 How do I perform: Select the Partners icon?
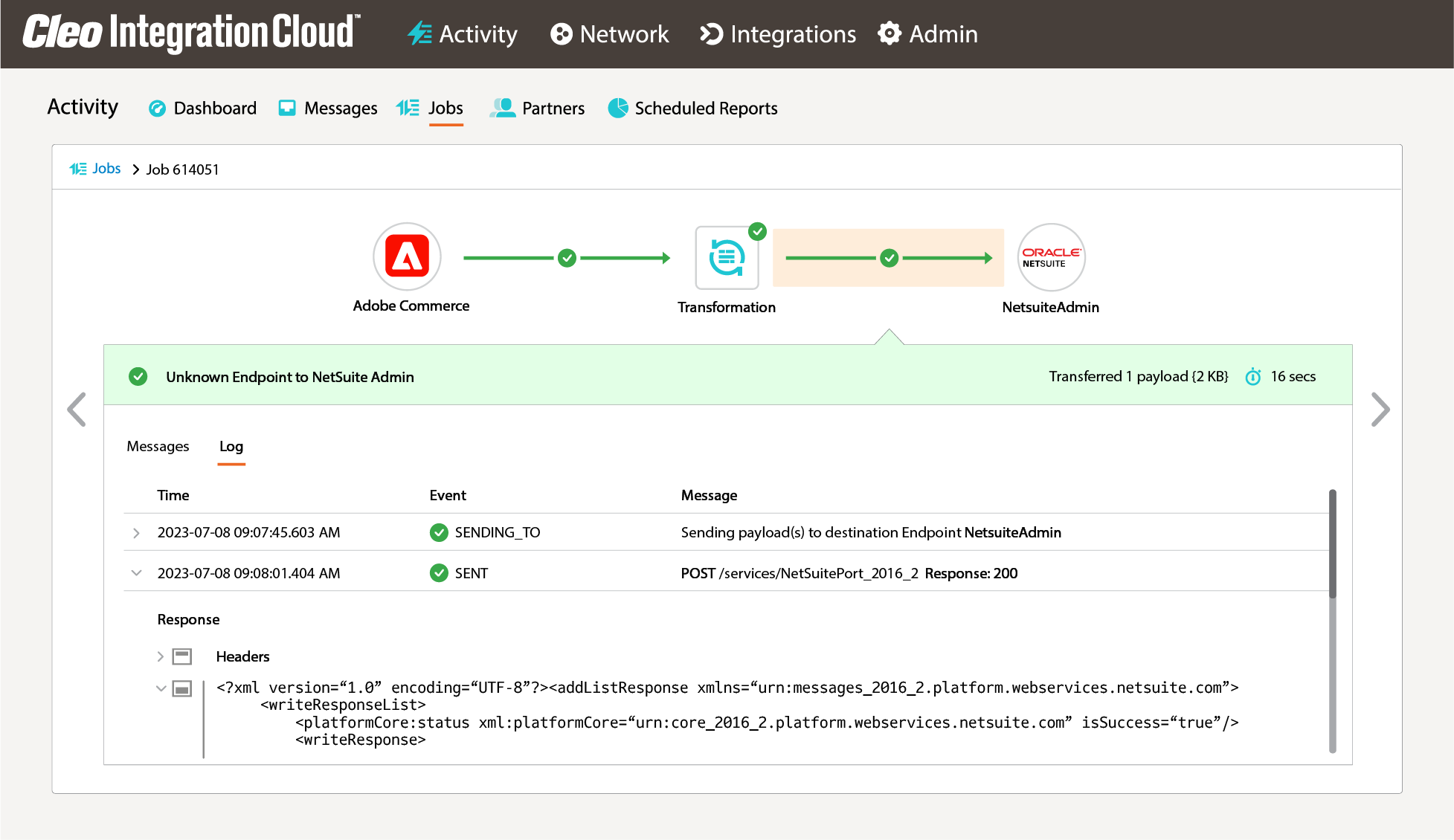[x=503, y=107]
